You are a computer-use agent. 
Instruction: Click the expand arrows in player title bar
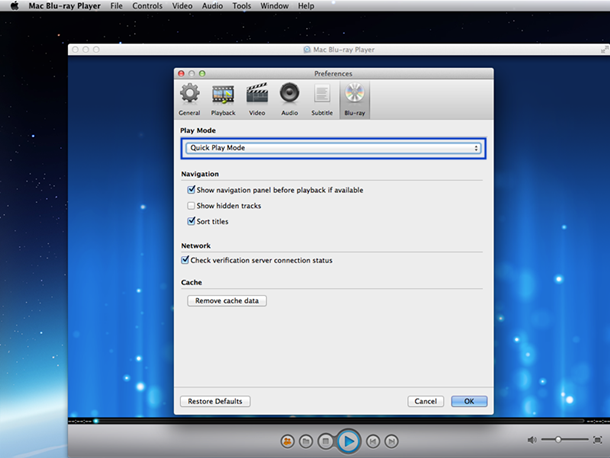(605, 49)
